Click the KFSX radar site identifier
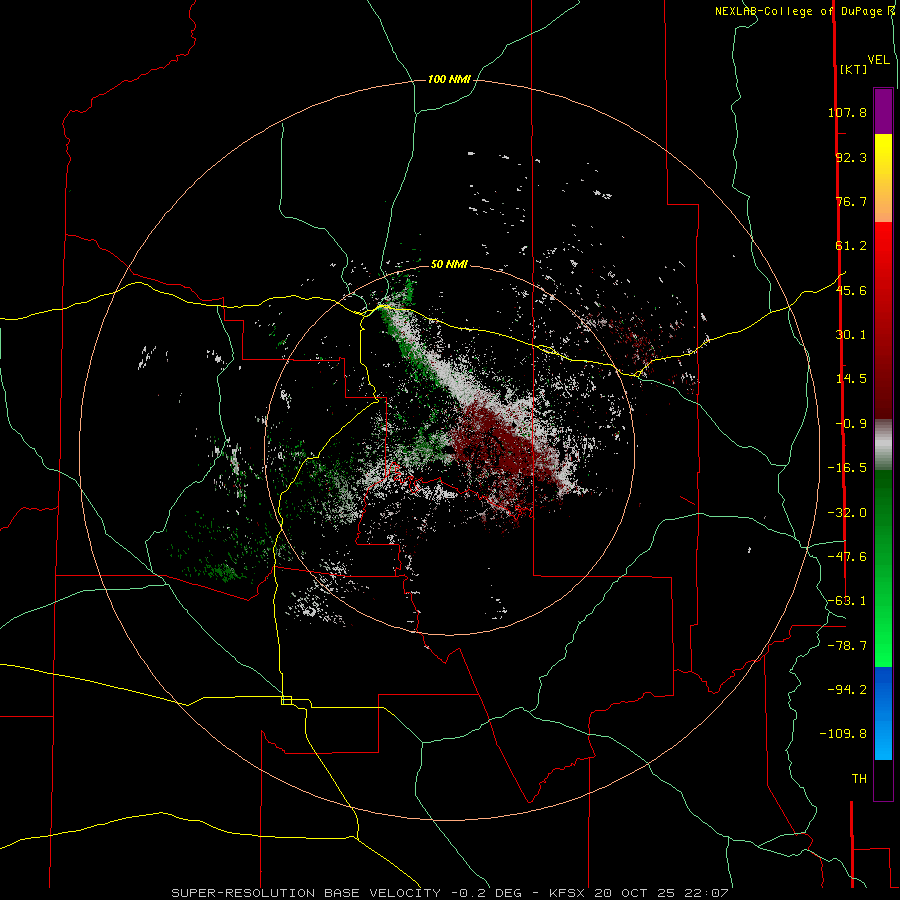 567,893
